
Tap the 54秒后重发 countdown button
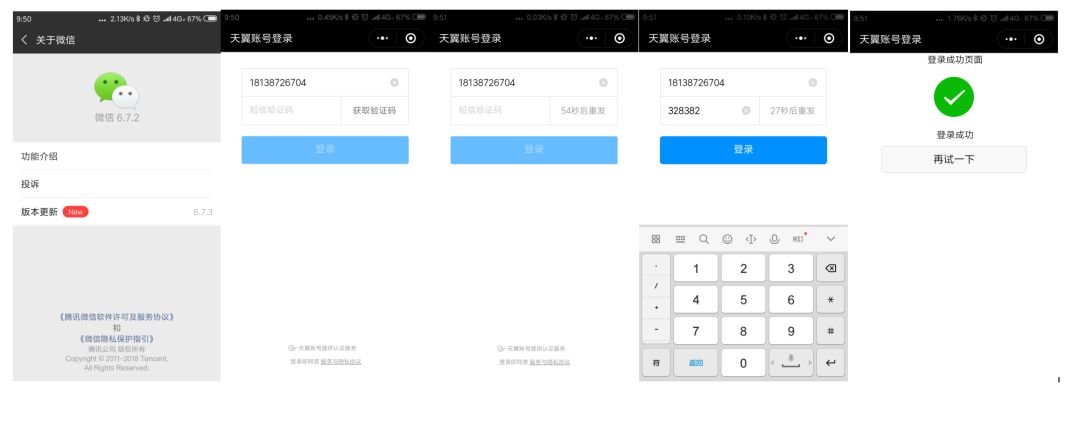(x=583, y=110)
